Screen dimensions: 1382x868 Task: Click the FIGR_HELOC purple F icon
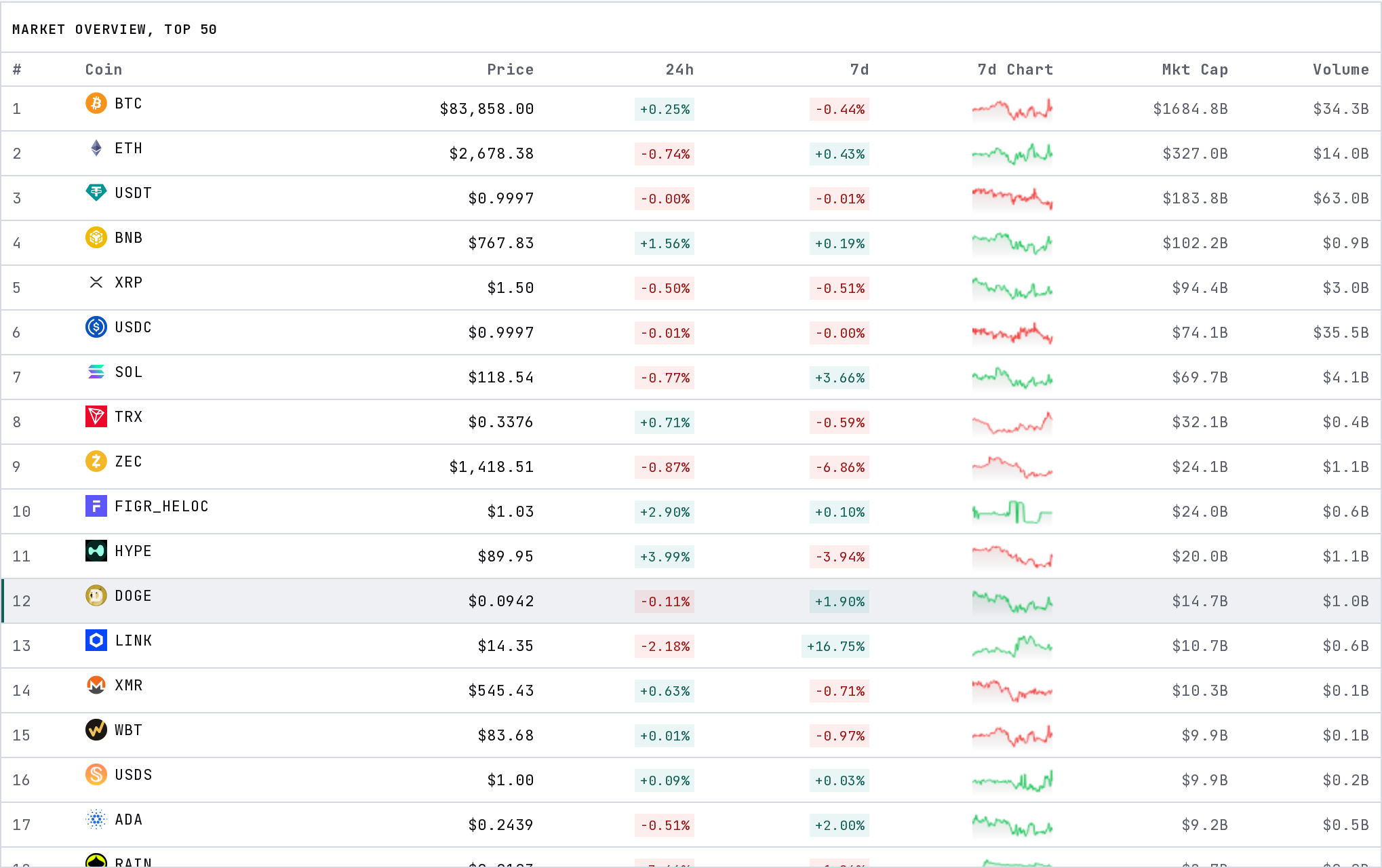(x=96, y=506)
